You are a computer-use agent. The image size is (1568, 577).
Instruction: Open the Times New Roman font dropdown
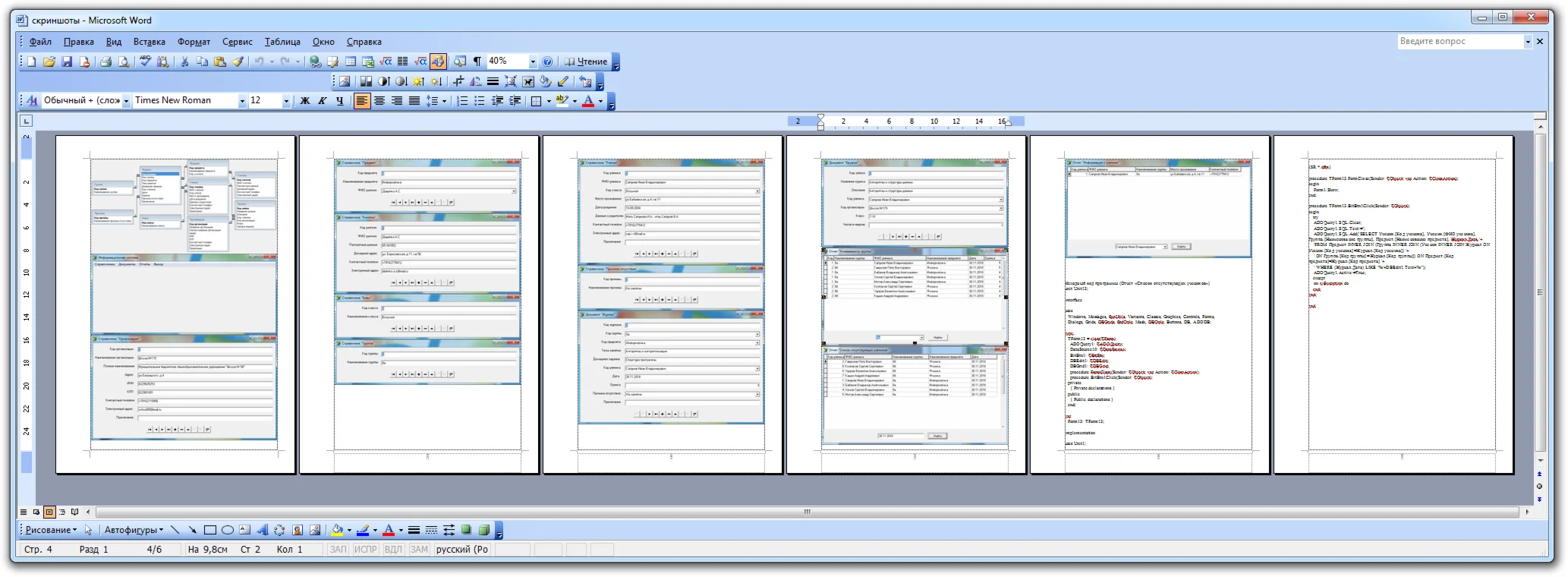(x=242, y=100)
